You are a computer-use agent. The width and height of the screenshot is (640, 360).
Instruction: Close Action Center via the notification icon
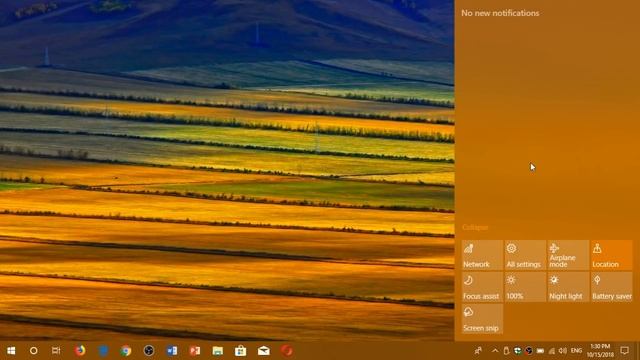(624, 350)
